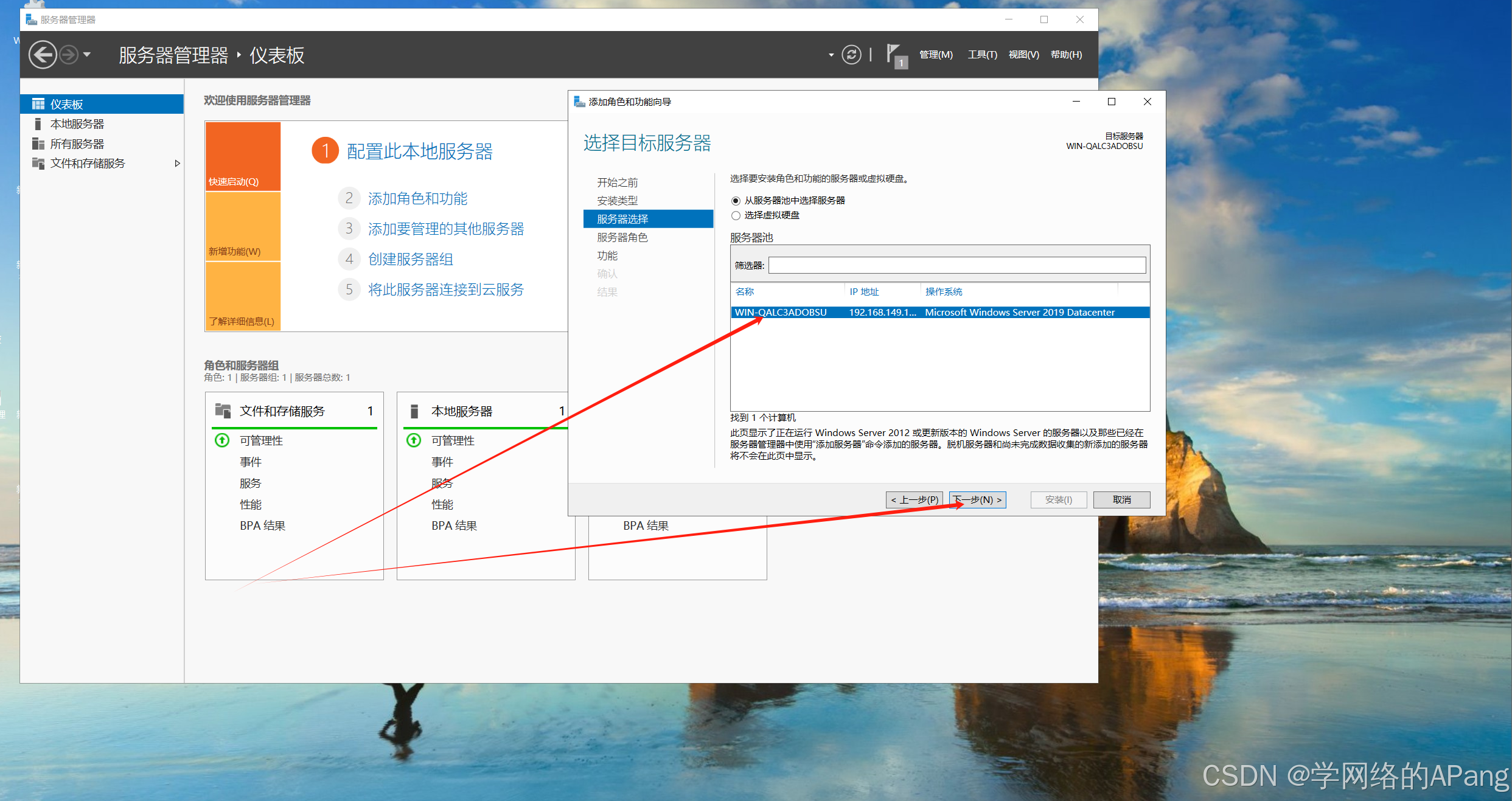1512x801 pixels.
Task: Select the server pool radio option
Action: pos(736,201)
